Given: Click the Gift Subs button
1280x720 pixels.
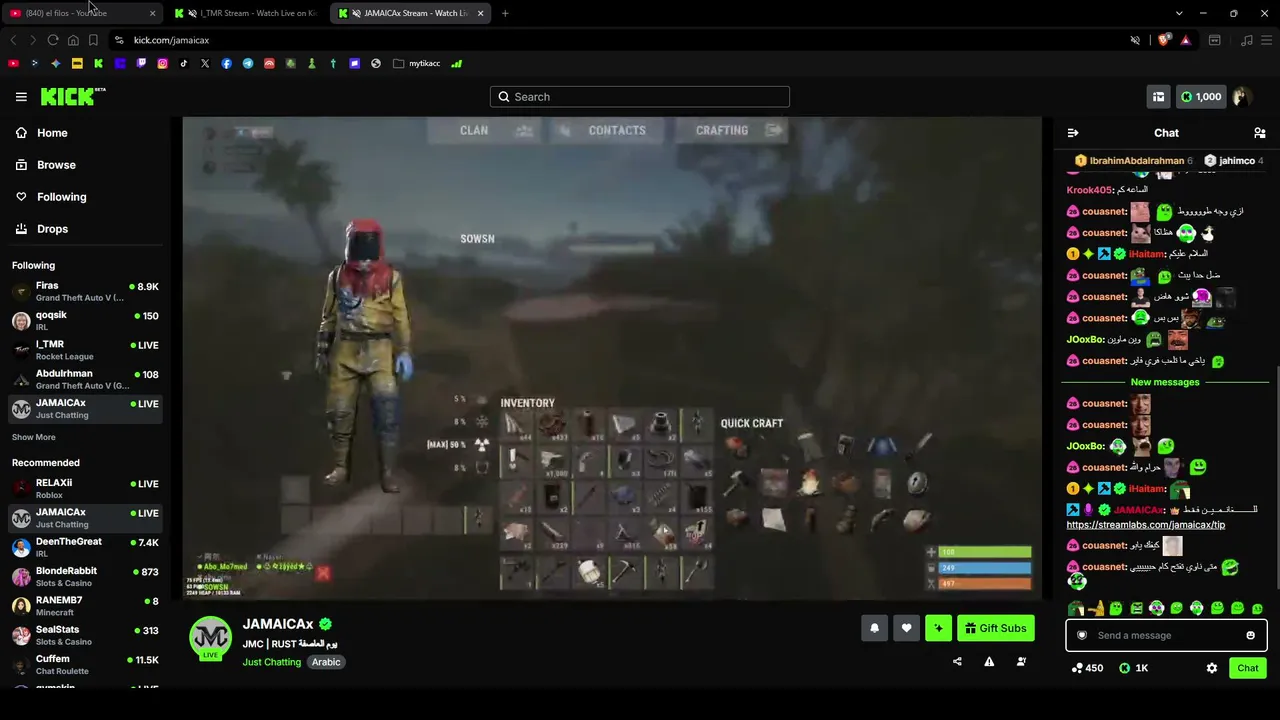Looking at the screenshot, I should point(996,628).
